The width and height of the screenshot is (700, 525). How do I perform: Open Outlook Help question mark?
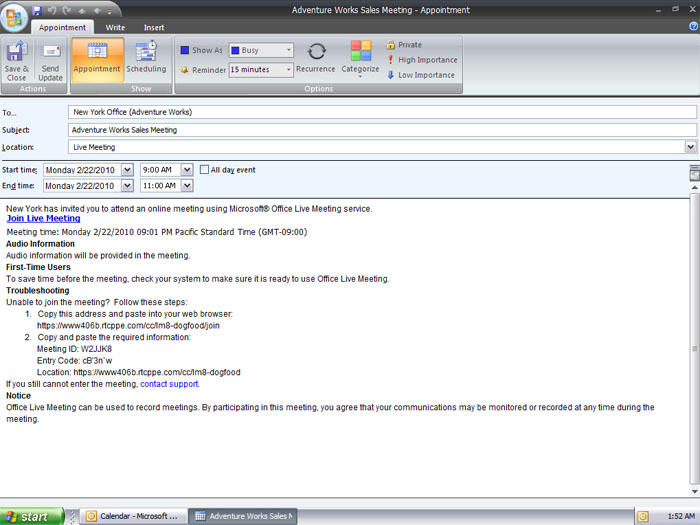694,26
